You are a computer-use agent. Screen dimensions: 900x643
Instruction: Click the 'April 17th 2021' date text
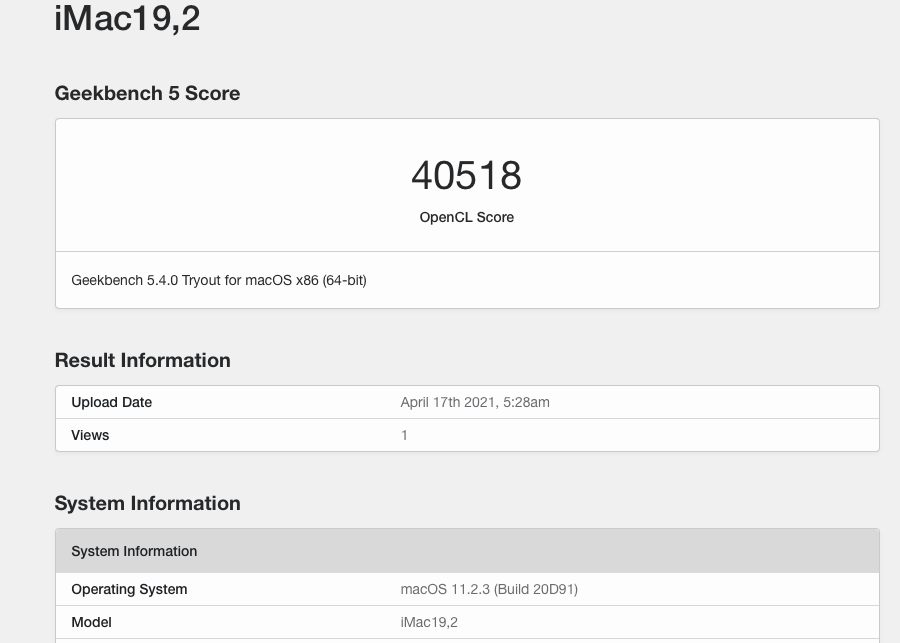coord(447,402)
